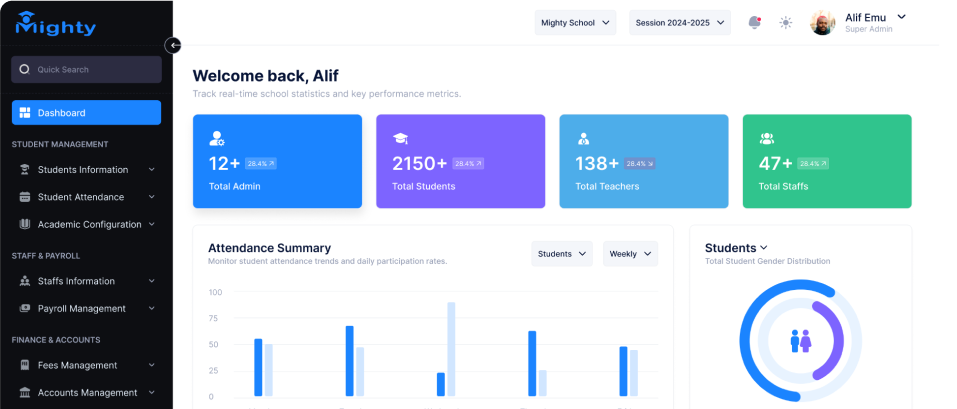Click the Quick Search field
This screenshot has height=409, width=957.
pyautogui.click(x=86, y=70)
